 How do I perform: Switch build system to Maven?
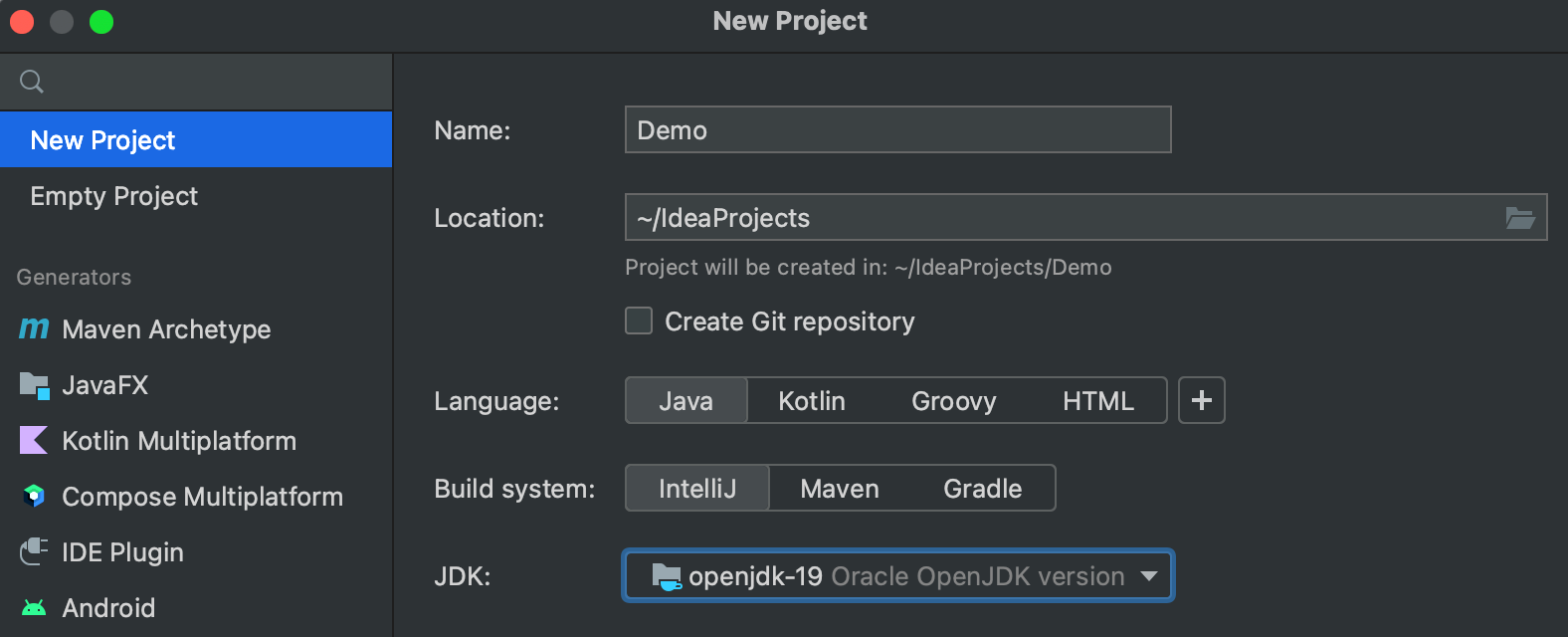tap(839, 488)
